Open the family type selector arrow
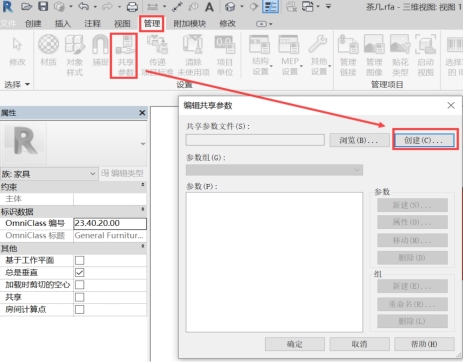This screenshot has height=362, width=463. pos(143,144)
